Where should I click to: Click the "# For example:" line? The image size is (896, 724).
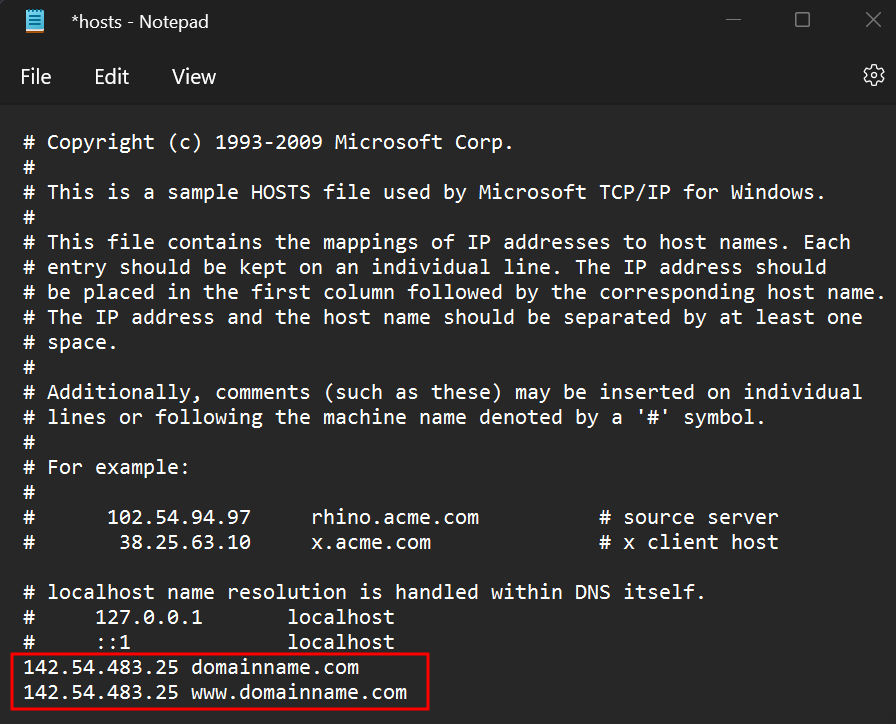[118, 467]
